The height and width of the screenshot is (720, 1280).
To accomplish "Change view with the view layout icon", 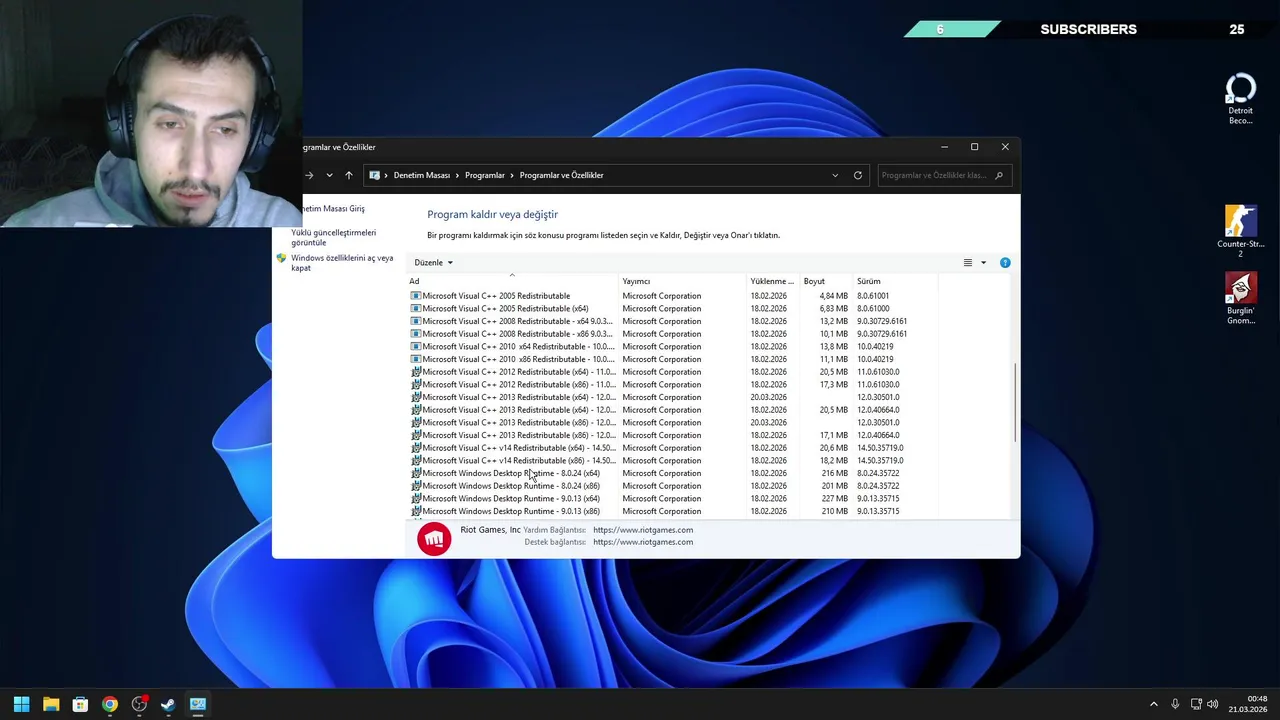I will tap(968, 263).
